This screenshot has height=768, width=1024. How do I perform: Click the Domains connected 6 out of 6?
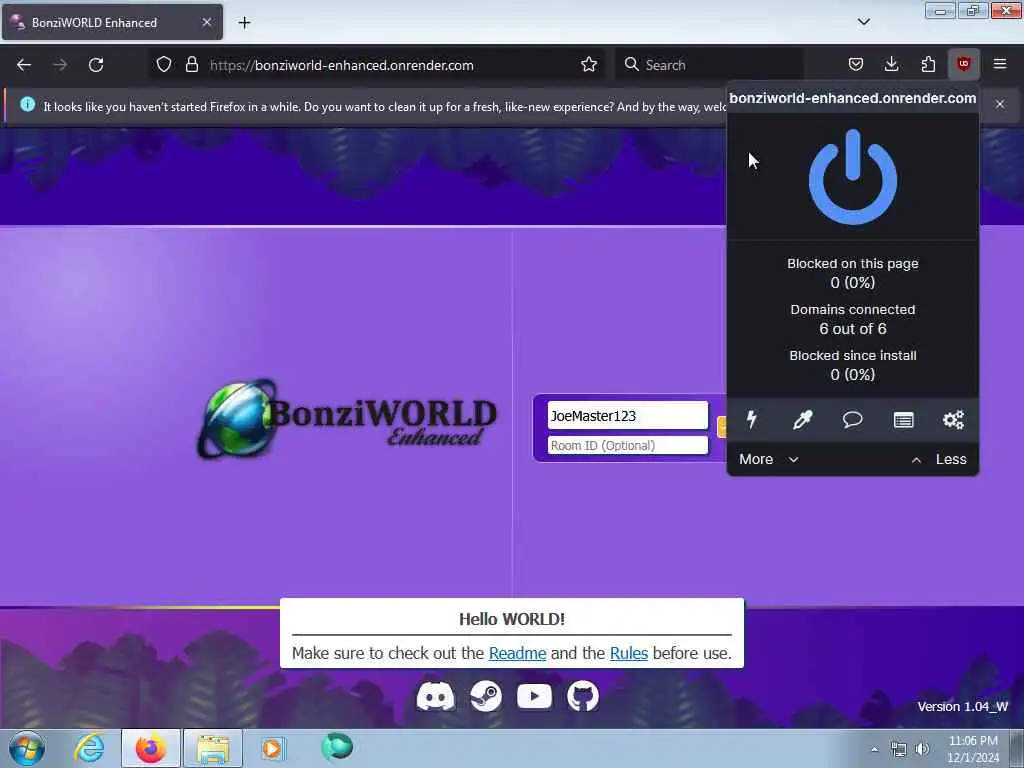tap(852, 319)
